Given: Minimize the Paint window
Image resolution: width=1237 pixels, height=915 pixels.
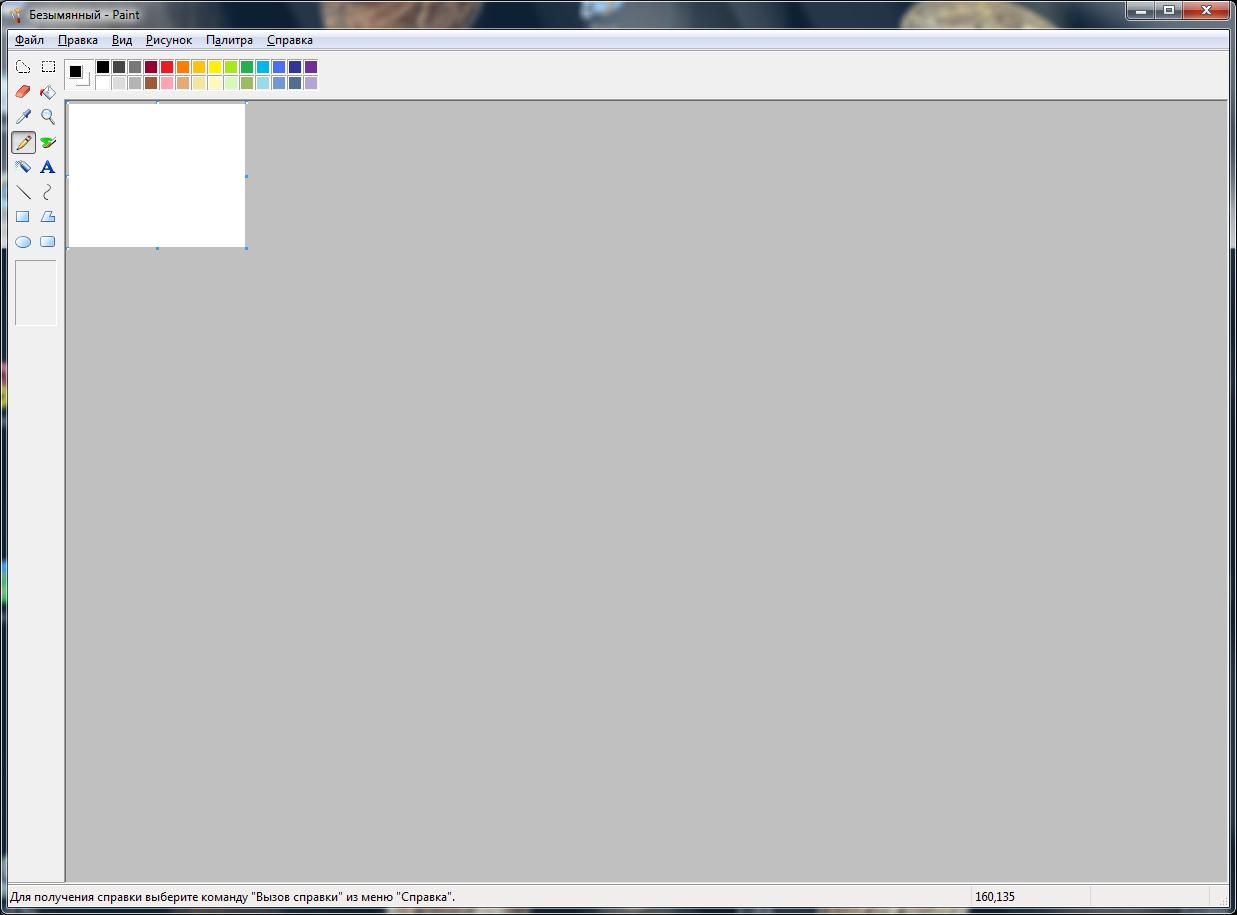Looking at the screenshot, I should tap(1141, 11).
